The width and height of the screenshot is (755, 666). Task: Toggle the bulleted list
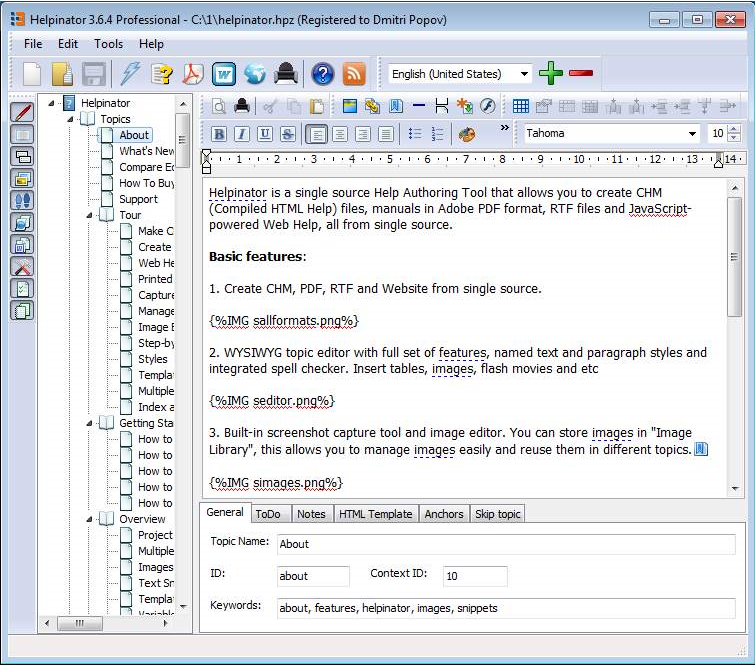pyautogui.click(x=415, y=134)
